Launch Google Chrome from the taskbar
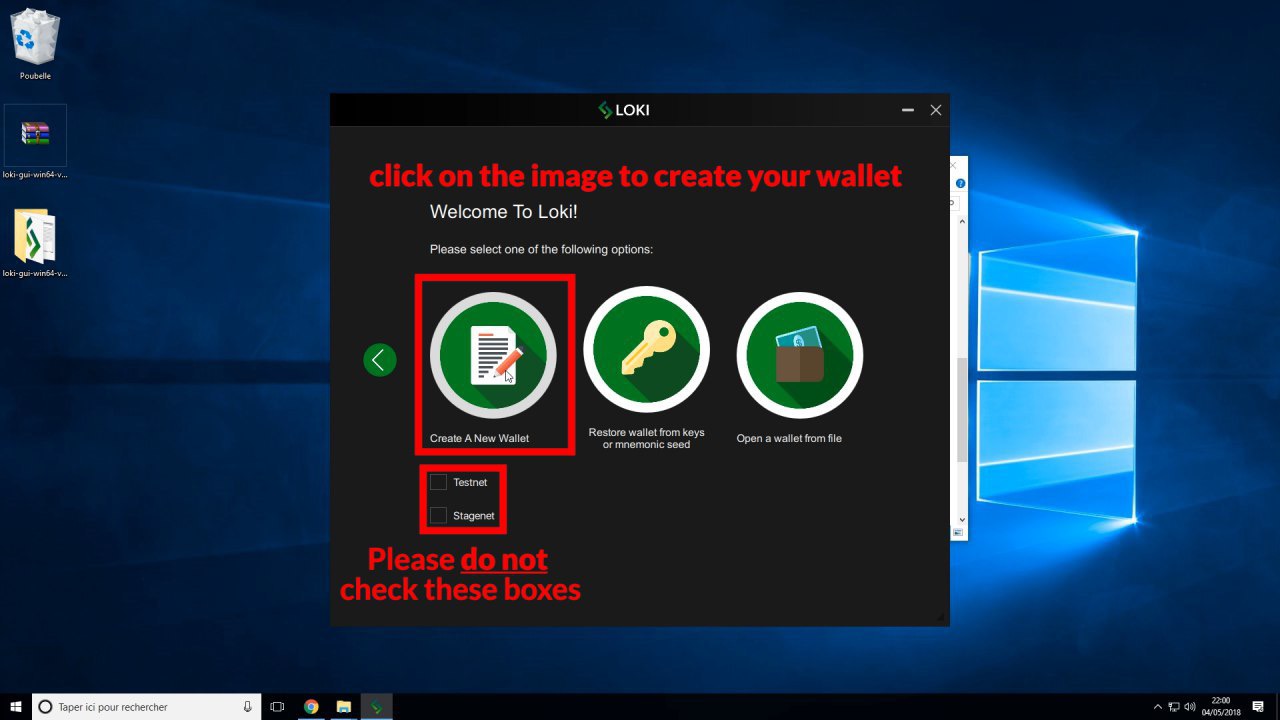This screenshot has width=1280, height=720. 311,706
